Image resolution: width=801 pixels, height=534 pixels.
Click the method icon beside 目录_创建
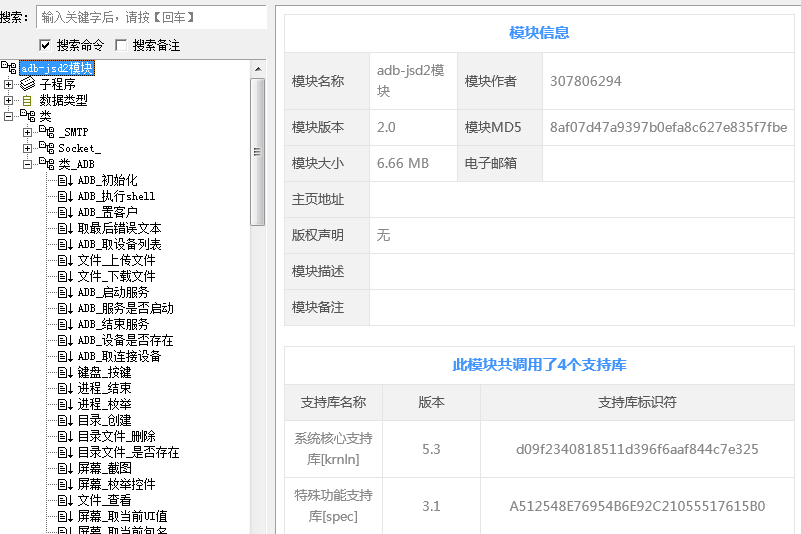click(65, 421)
